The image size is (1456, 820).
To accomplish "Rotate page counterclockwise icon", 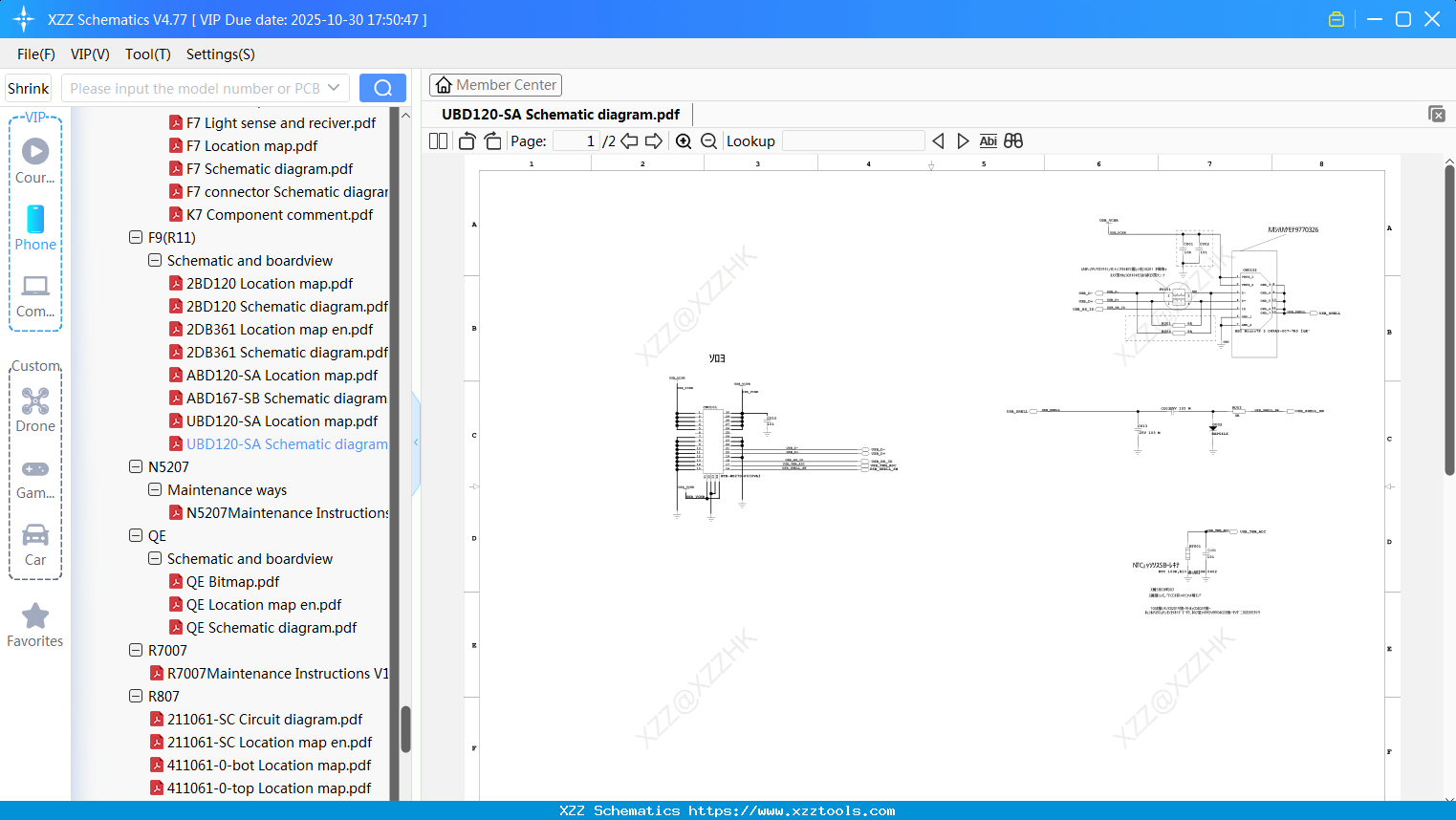I will (x=467, y=140).
